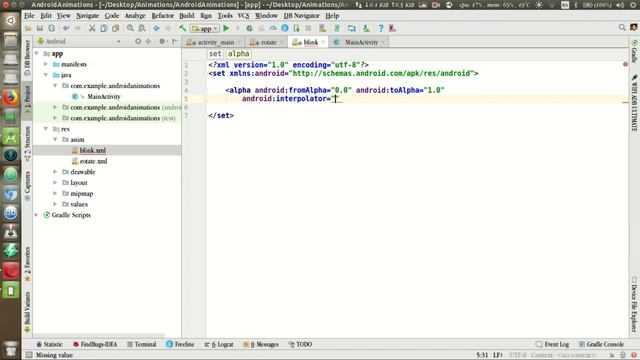This screenshot has height=360, width=640.
Task: Expand the drawable folder
Action: tap(55, 171)
